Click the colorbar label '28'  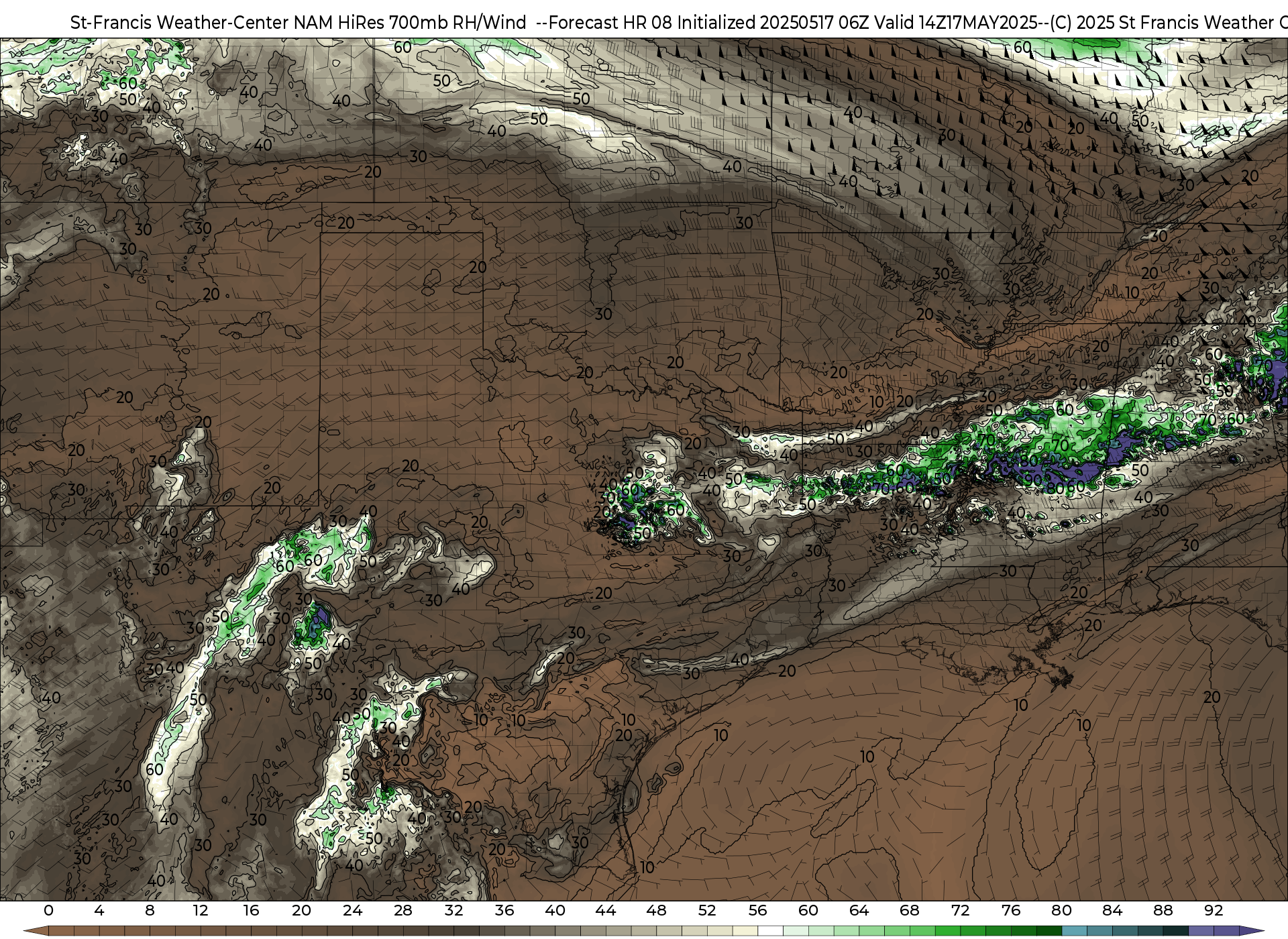click(402, 911)
